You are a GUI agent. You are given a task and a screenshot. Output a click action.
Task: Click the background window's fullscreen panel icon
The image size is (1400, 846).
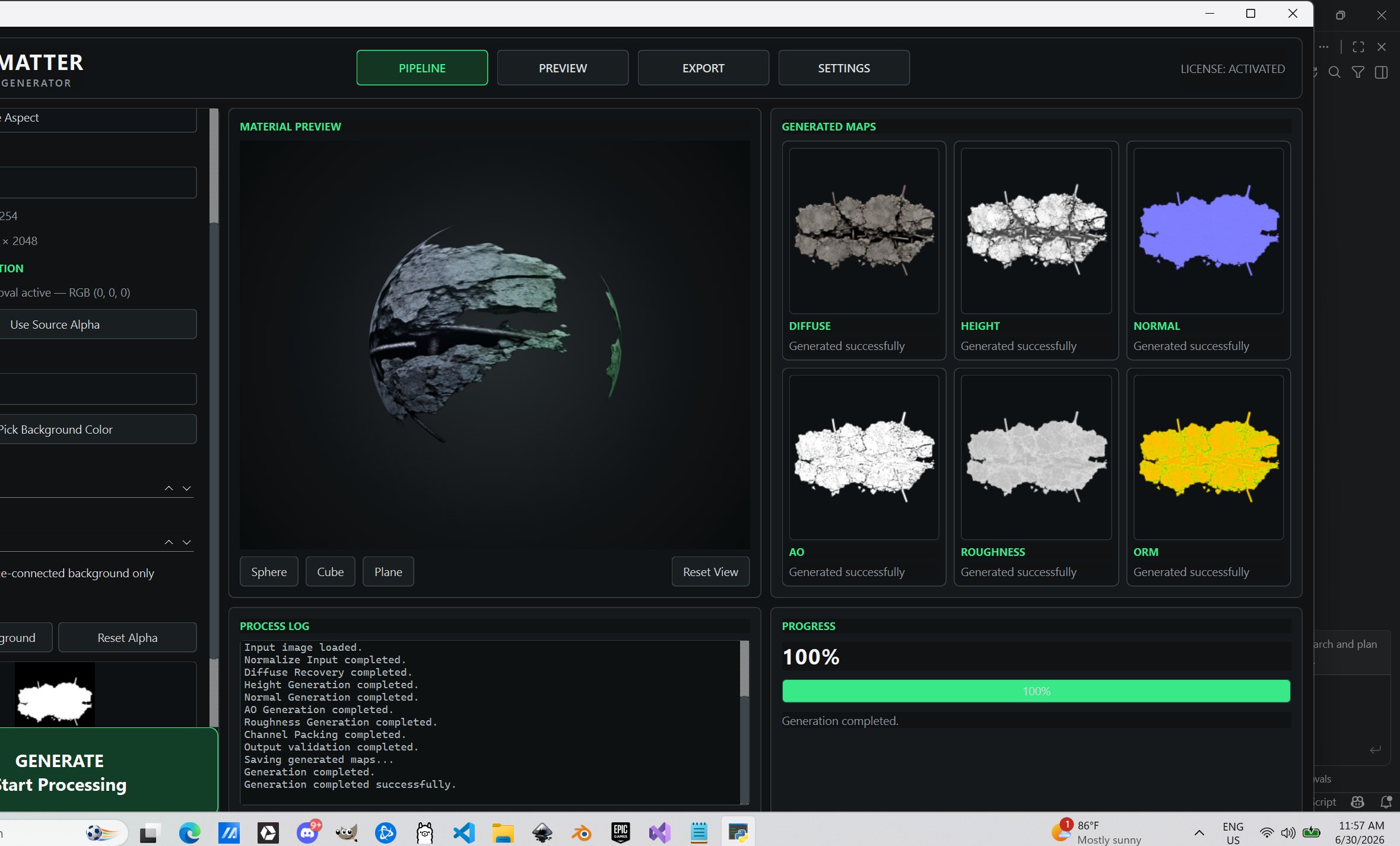(x=1358, y=47)
